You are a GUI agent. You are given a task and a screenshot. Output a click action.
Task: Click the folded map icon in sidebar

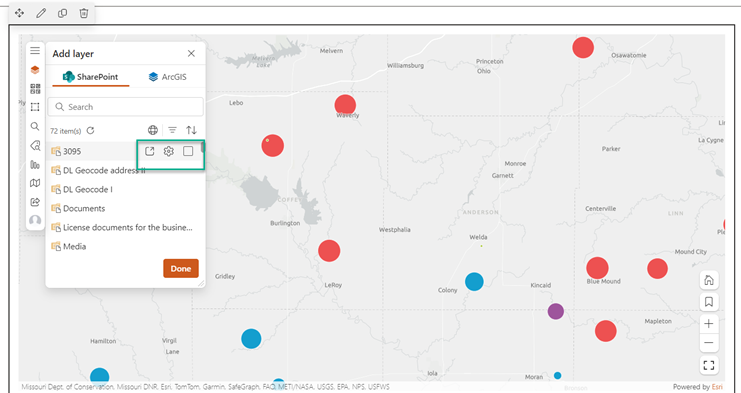[x=35, y=183]
